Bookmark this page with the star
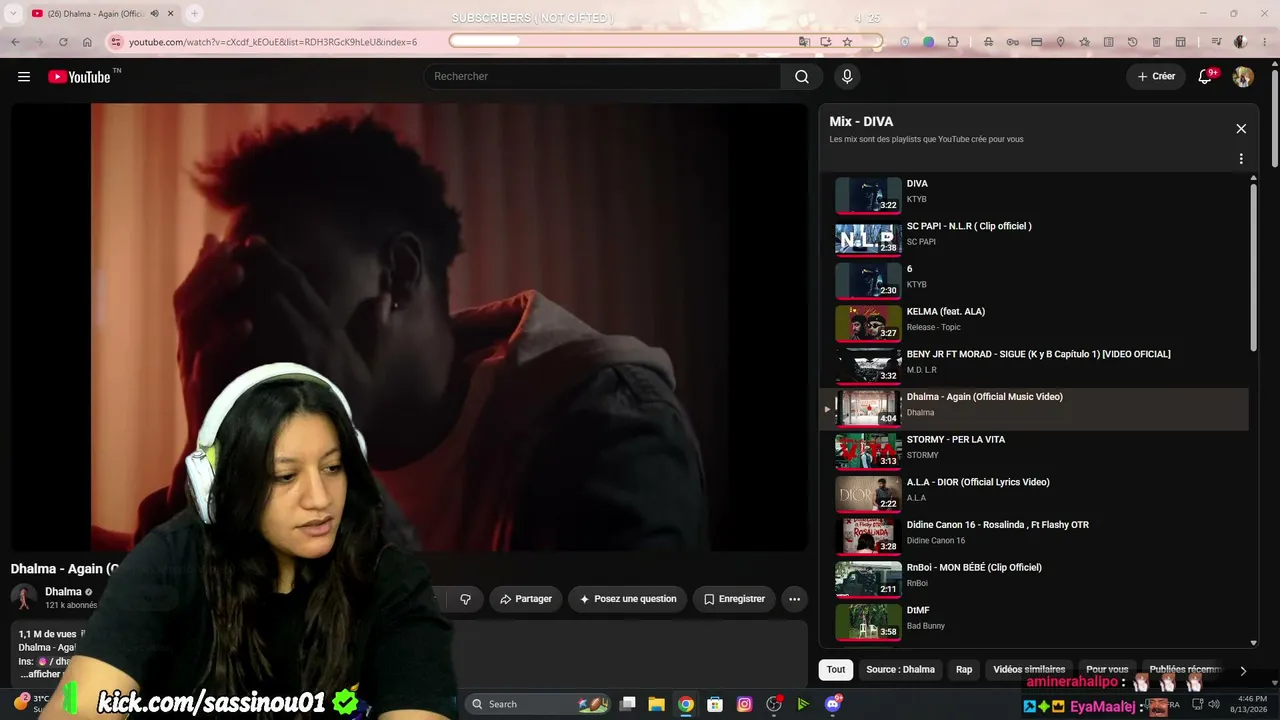 [847, 42]
